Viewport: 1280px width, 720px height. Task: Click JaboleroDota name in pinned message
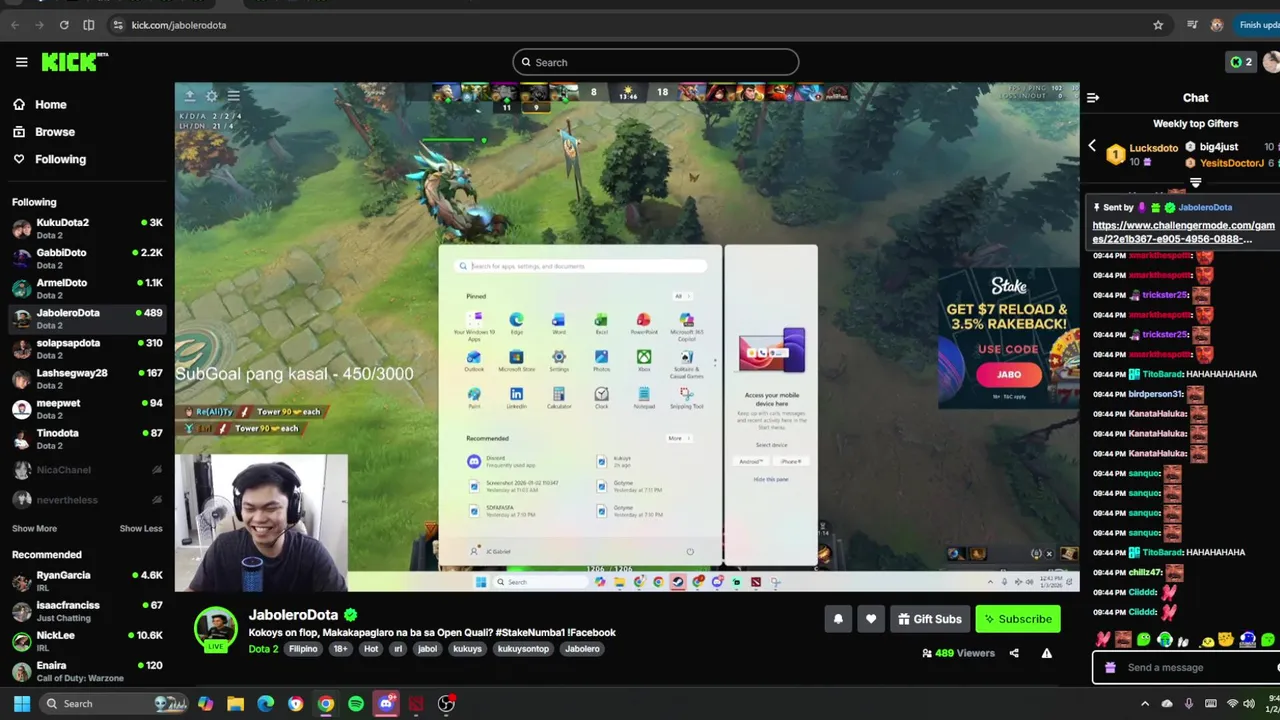click(x=1204, y=207)
